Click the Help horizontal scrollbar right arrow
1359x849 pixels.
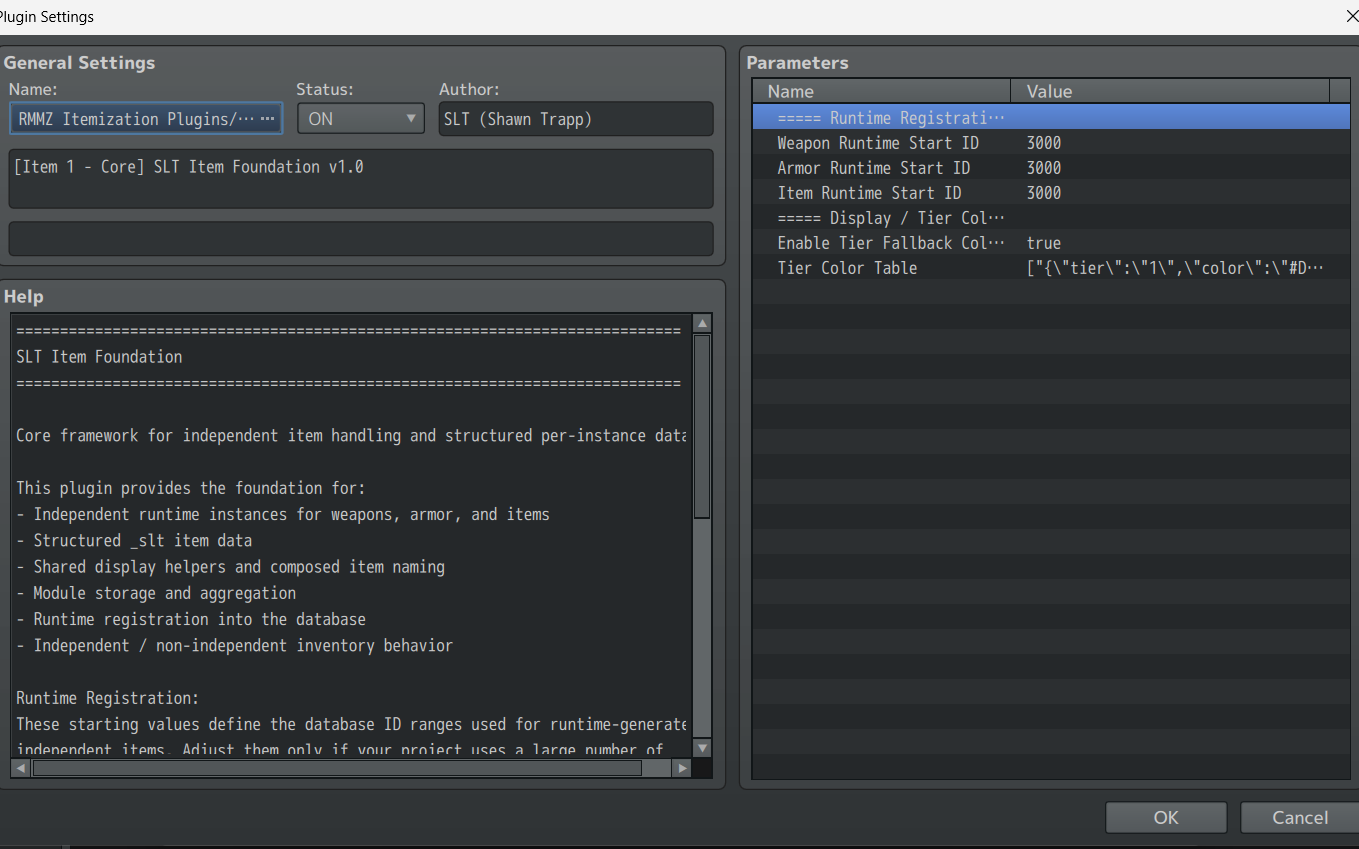click(x=681, y=768)
